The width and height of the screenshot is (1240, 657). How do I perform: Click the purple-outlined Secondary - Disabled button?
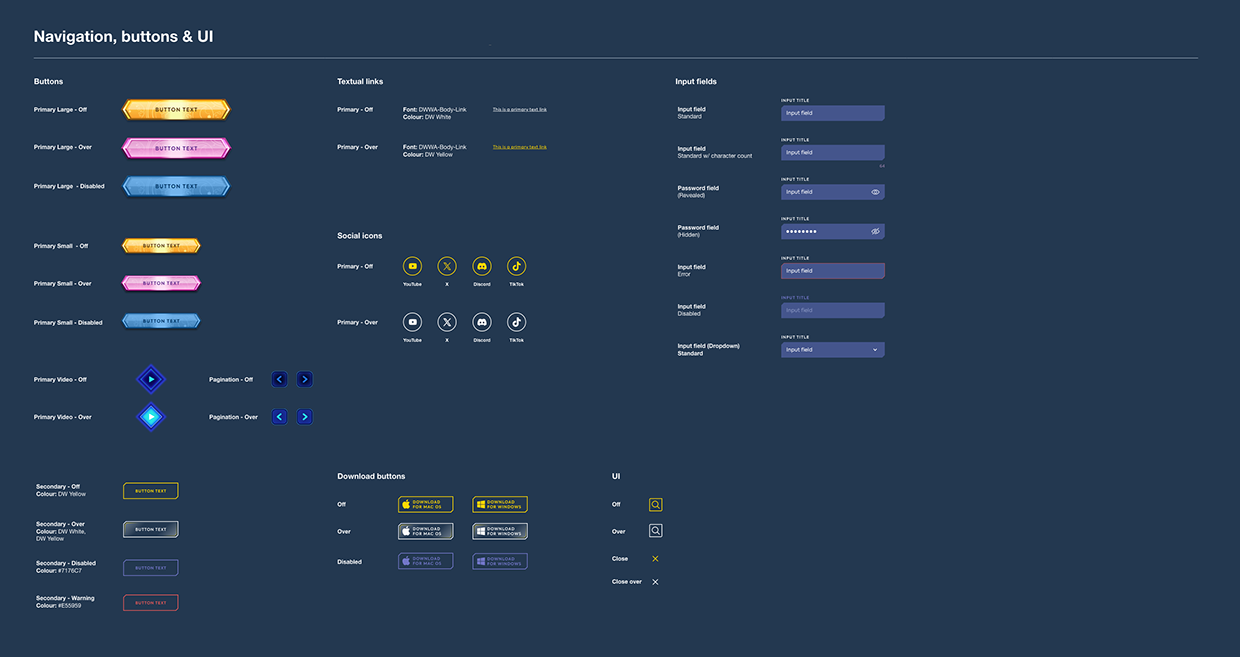tap(151, 567)
